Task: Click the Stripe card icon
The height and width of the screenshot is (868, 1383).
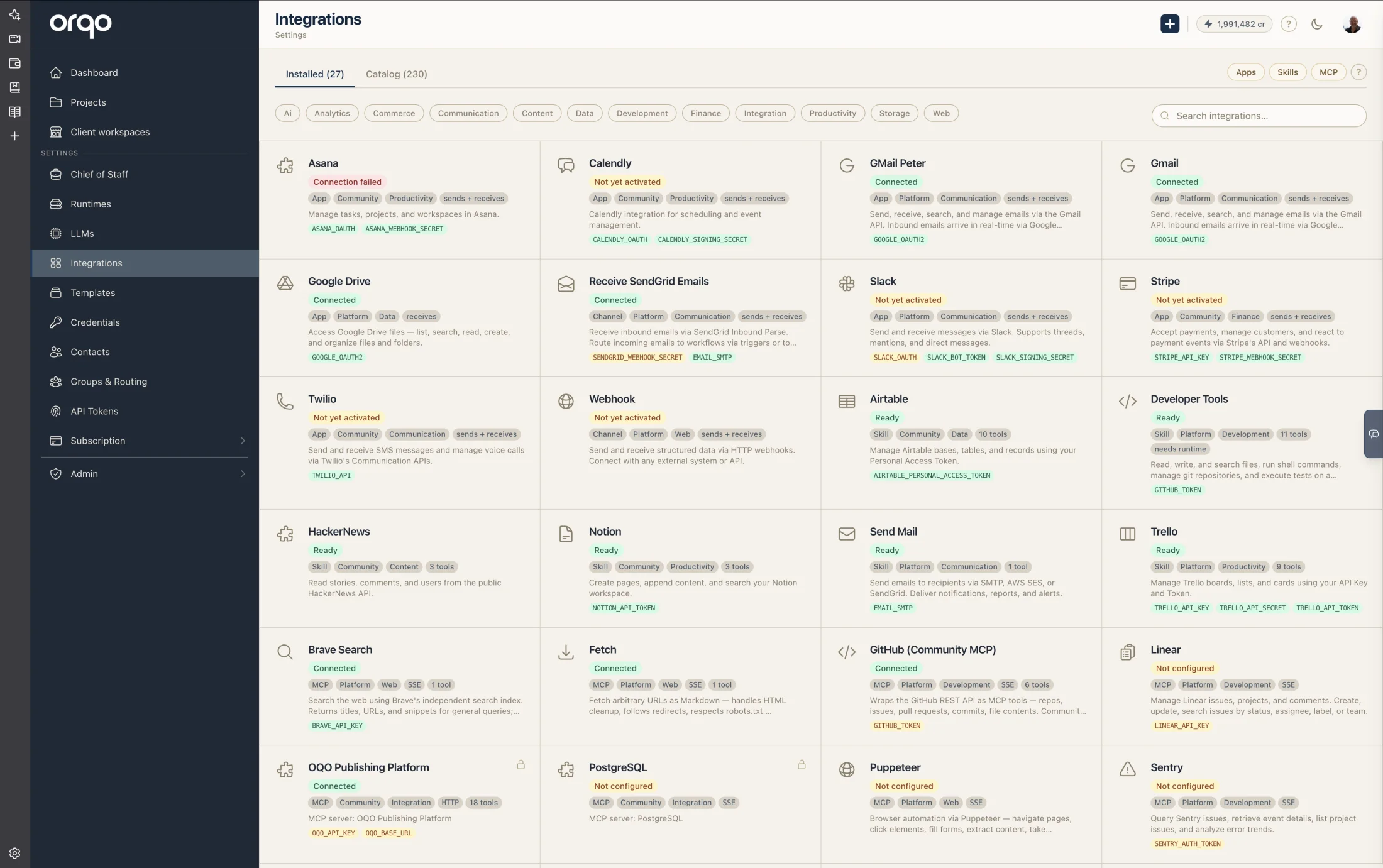Action: click(1128, 283)
